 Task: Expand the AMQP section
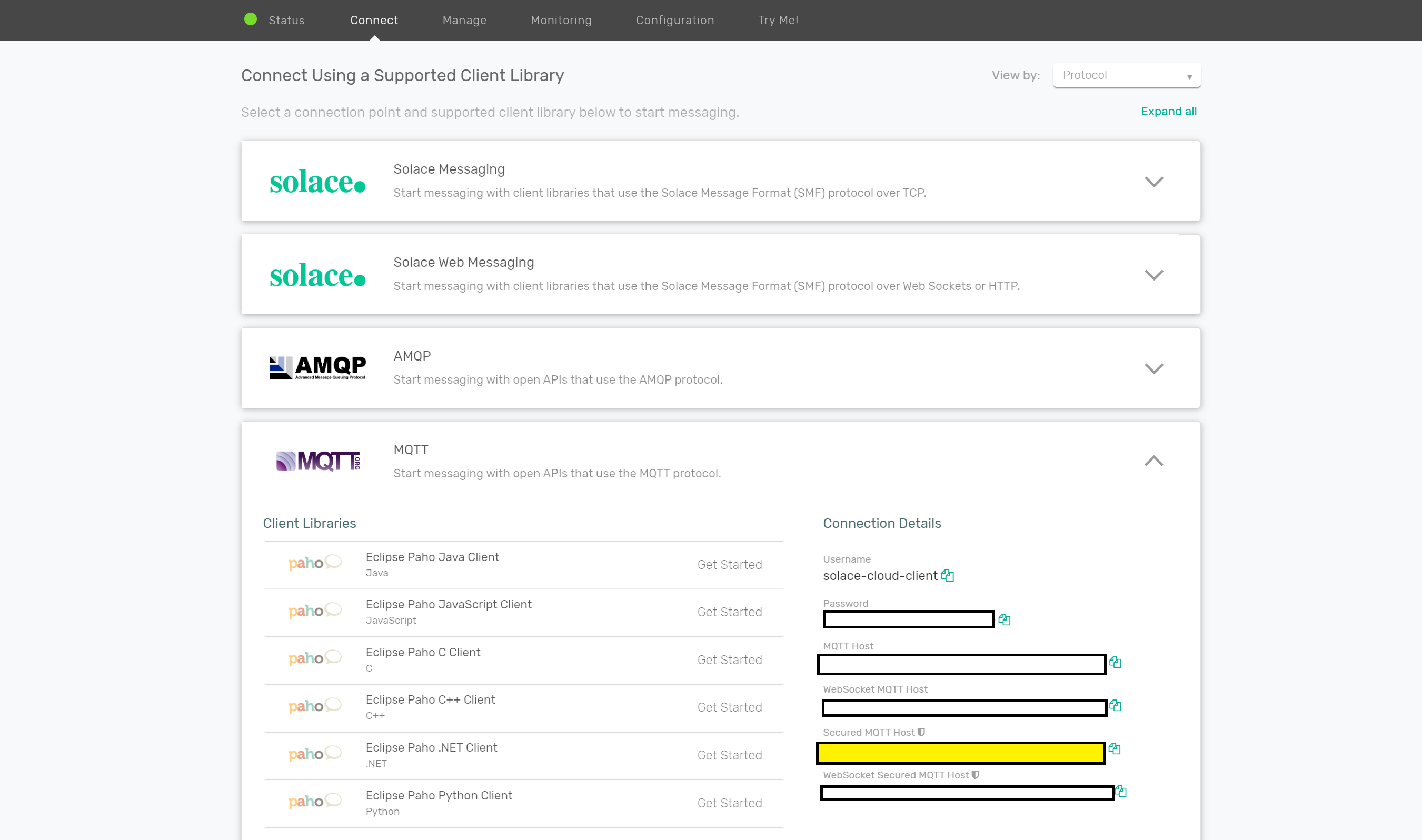1153,368
